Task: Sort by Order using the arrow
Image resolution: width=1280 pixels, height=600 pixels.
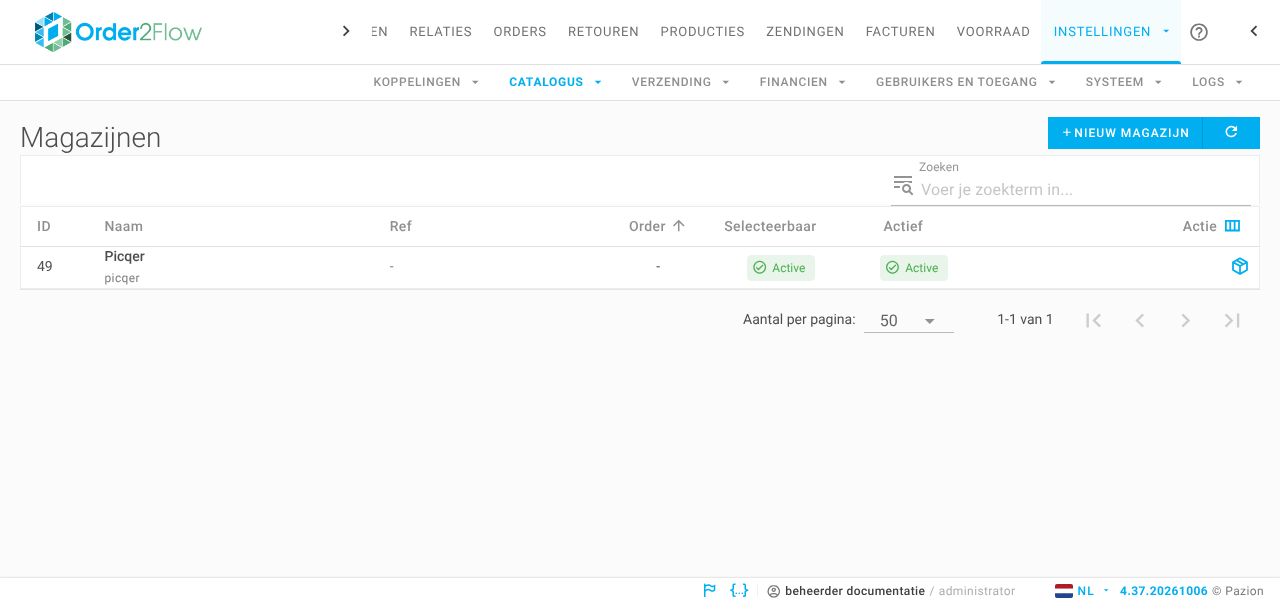Action: pyautogui.click(x=679, y=226)
